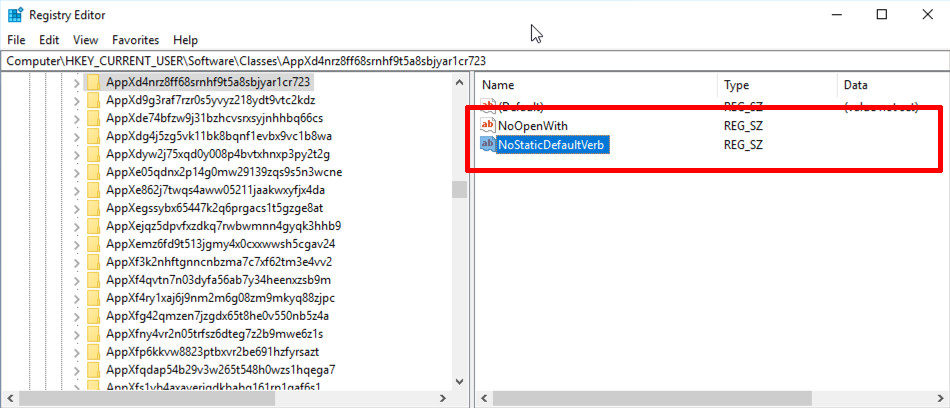Click the REG_SZ type cell of NoStaticDefaultVerb
Viewport: 950px width, 408px height.
[743, 145]
